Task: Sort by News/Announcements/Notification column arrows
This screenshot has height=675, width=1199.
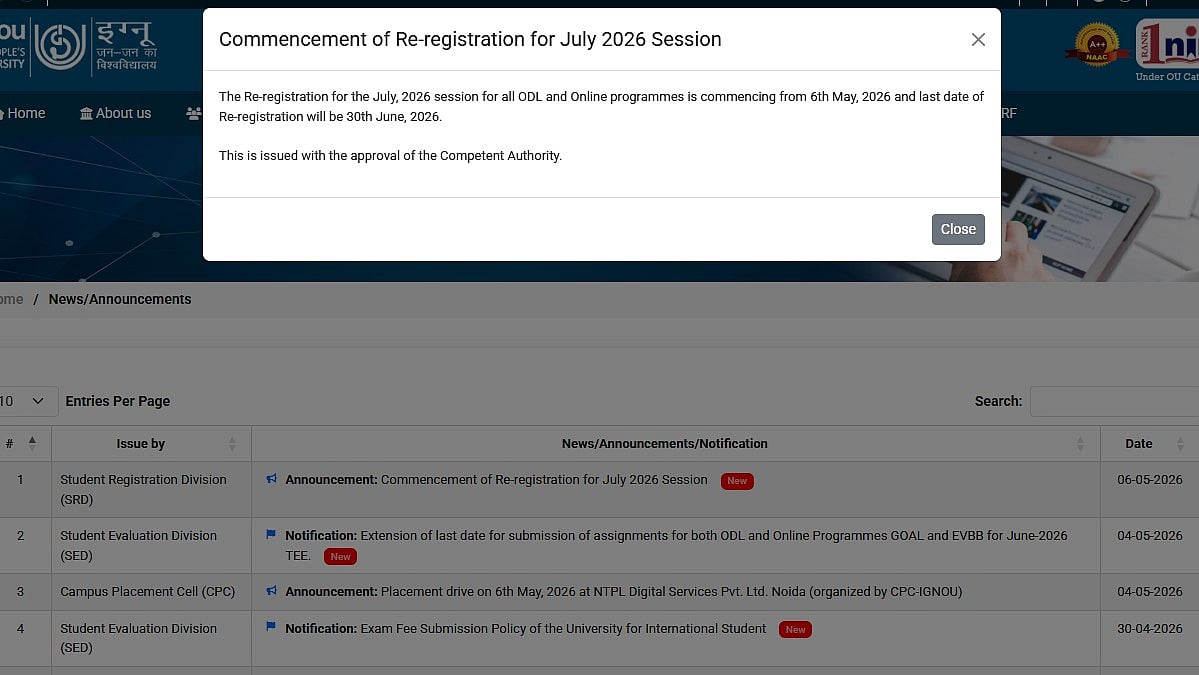Action: pos(1080,443)
